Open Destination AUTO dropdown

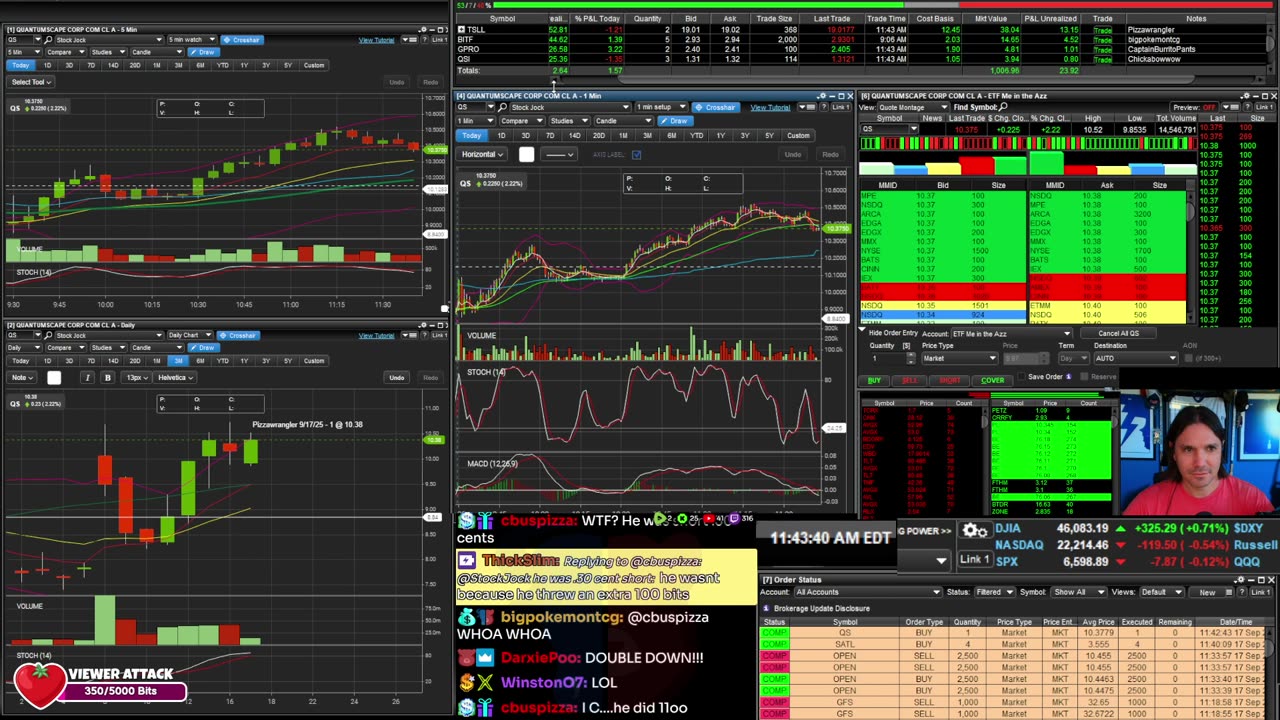[1136, 358]
